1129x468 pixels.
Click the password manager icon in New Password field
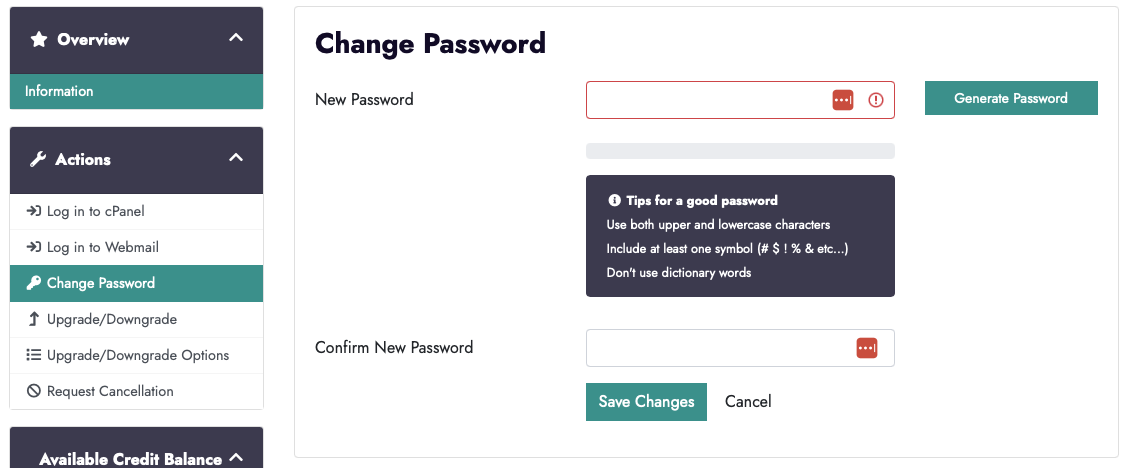coord(843,100)
